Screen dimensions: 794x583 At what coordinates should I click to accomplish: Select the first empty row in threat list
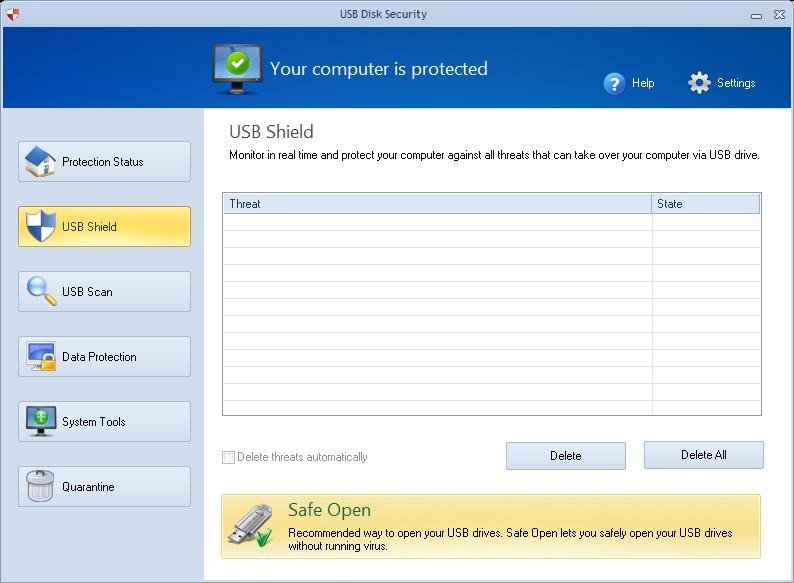[x=436, y=222]
